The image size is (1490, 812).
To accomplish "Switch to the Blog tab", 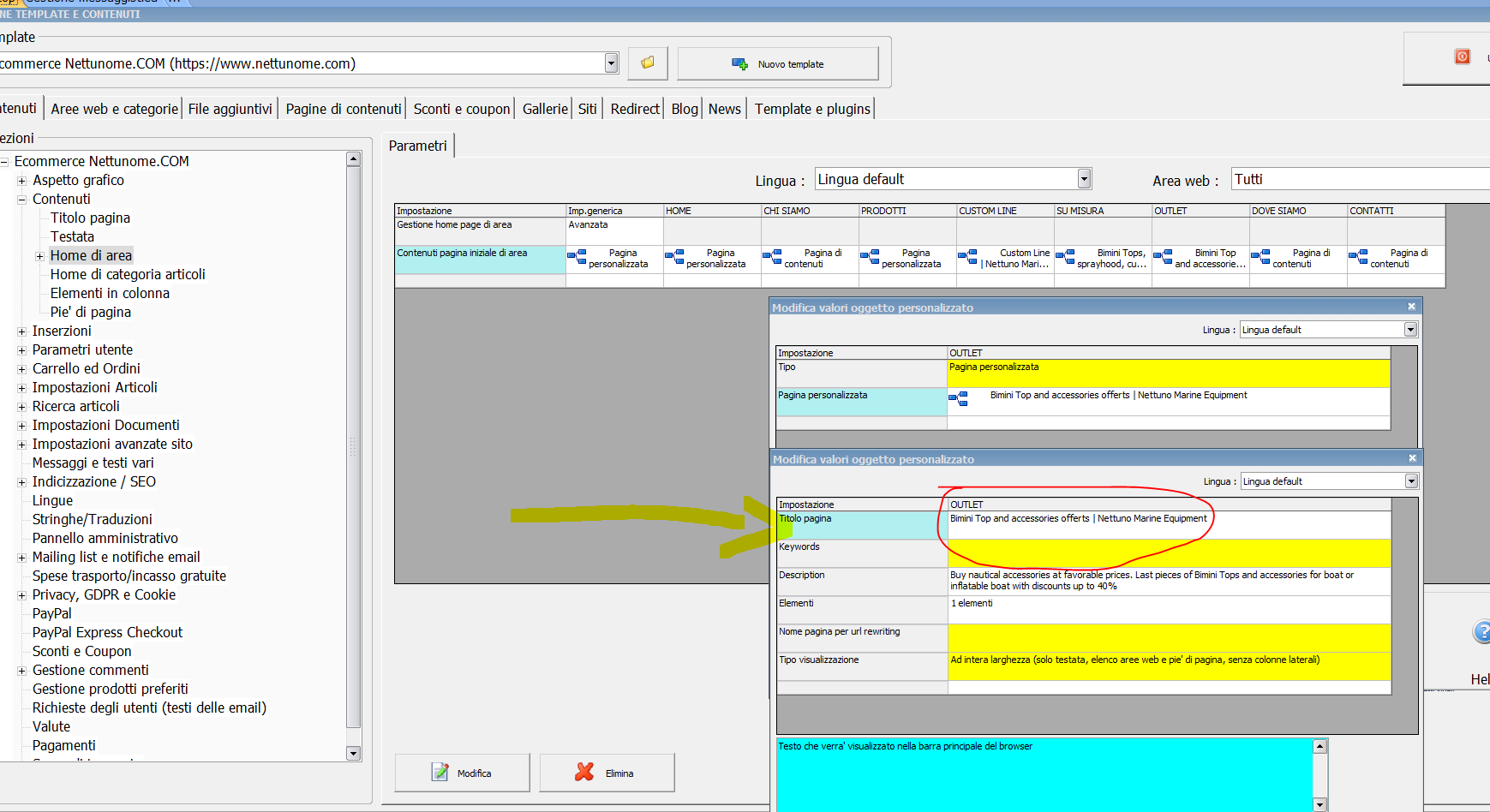I will point(685,109).
